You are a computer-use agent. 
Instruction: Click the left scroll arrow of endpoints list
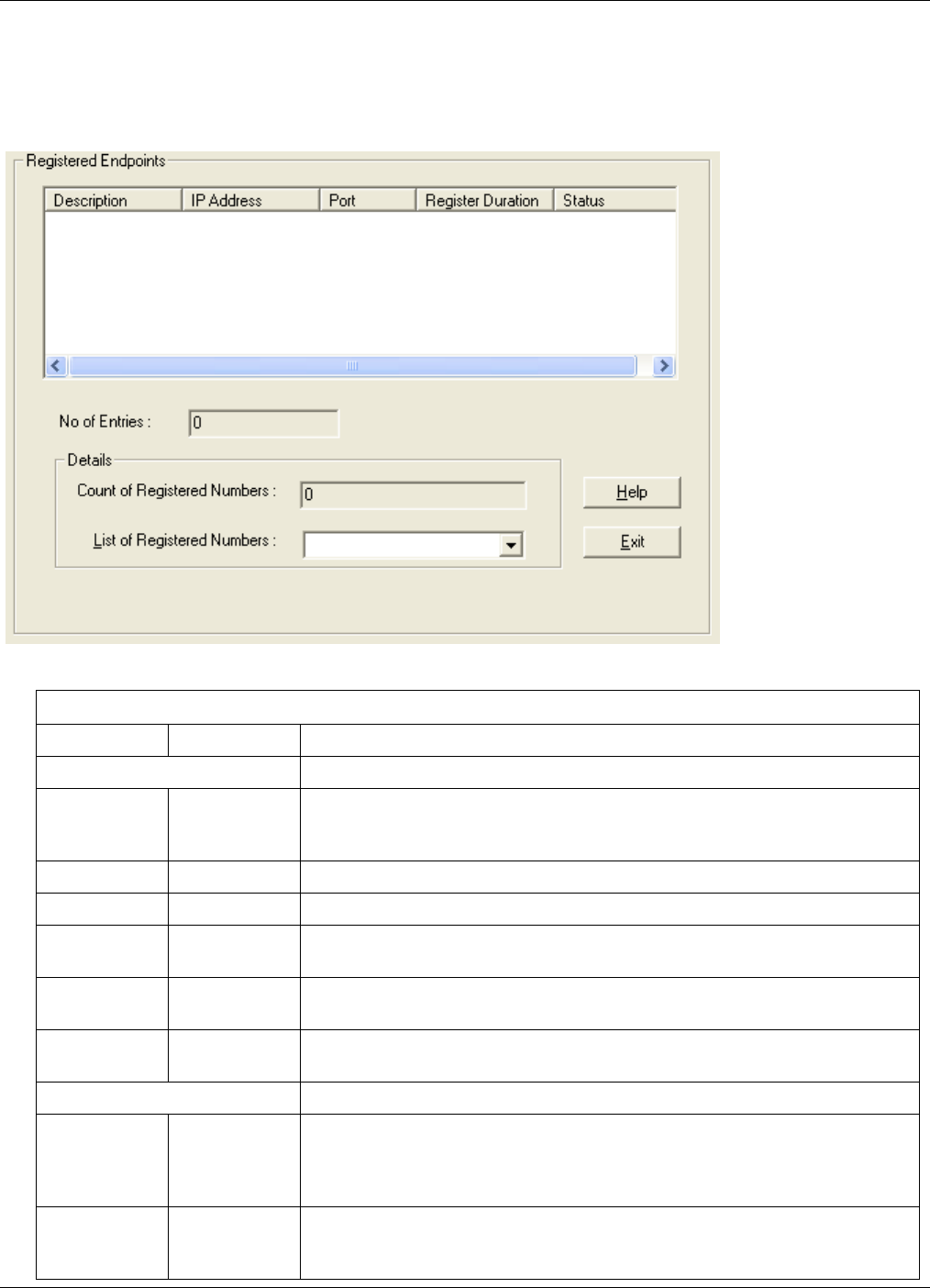pyautogui.click(x=56, y=366)
